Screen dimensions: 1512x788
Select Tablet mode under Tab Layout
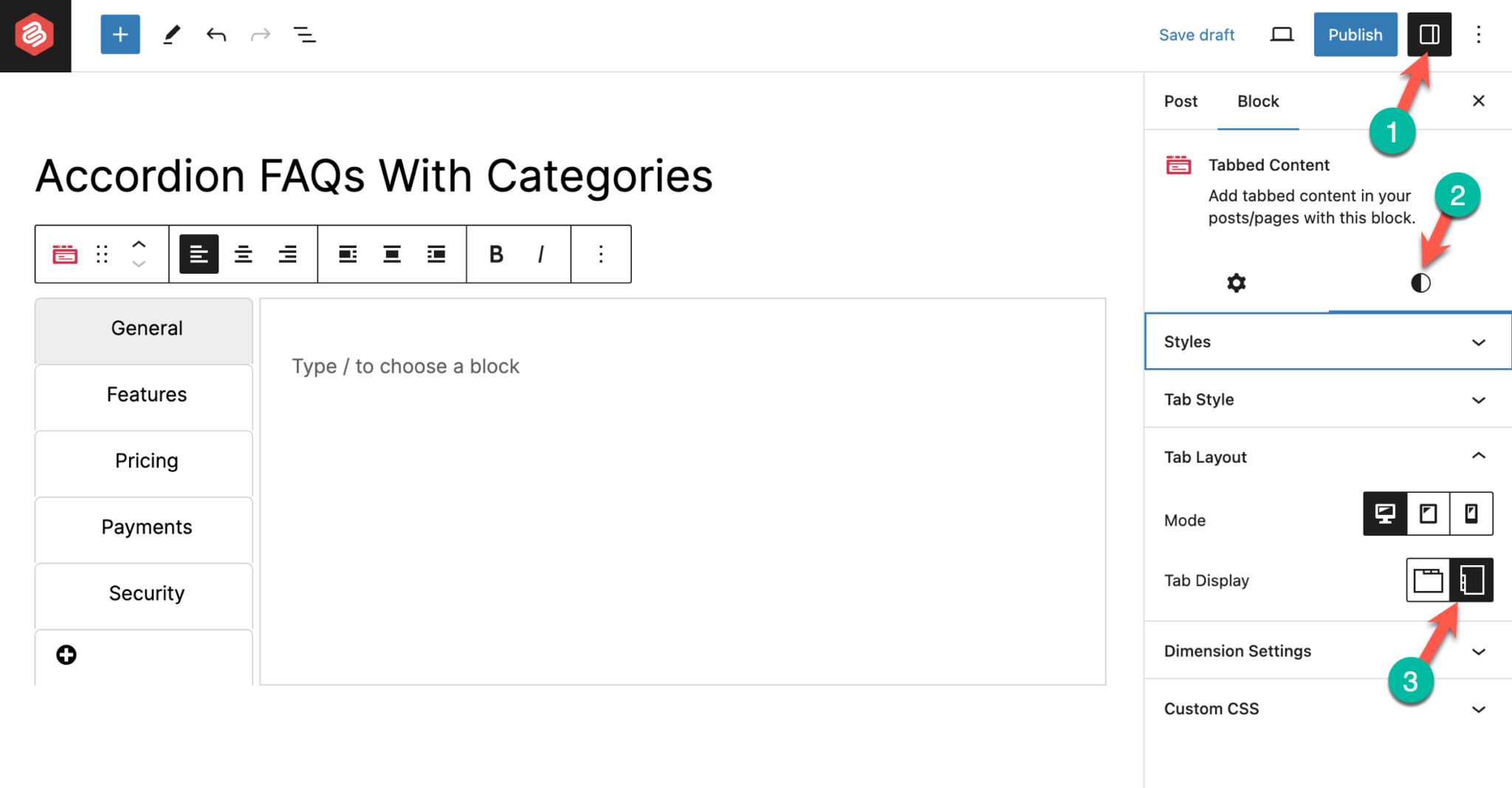click(x=1428, y=514)
